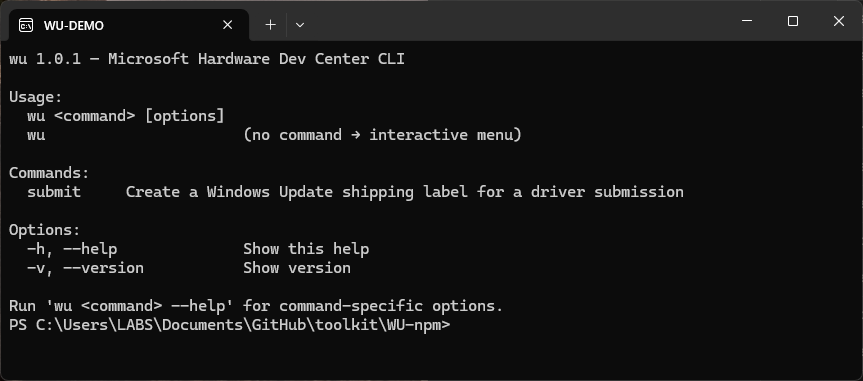Expand the new tab profiles dropdown chevron
The image size is (863, 381).
point(300,25)
